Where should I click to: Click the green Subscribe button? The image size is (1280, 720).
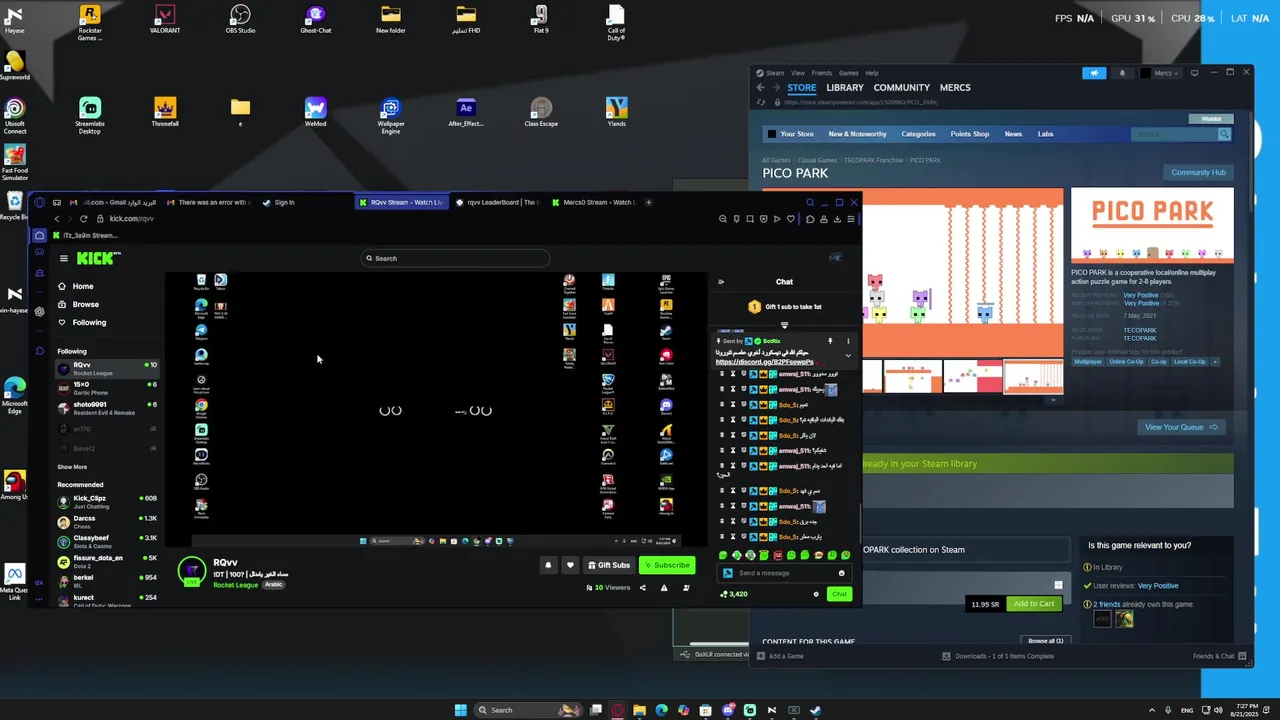coord(667,565)
